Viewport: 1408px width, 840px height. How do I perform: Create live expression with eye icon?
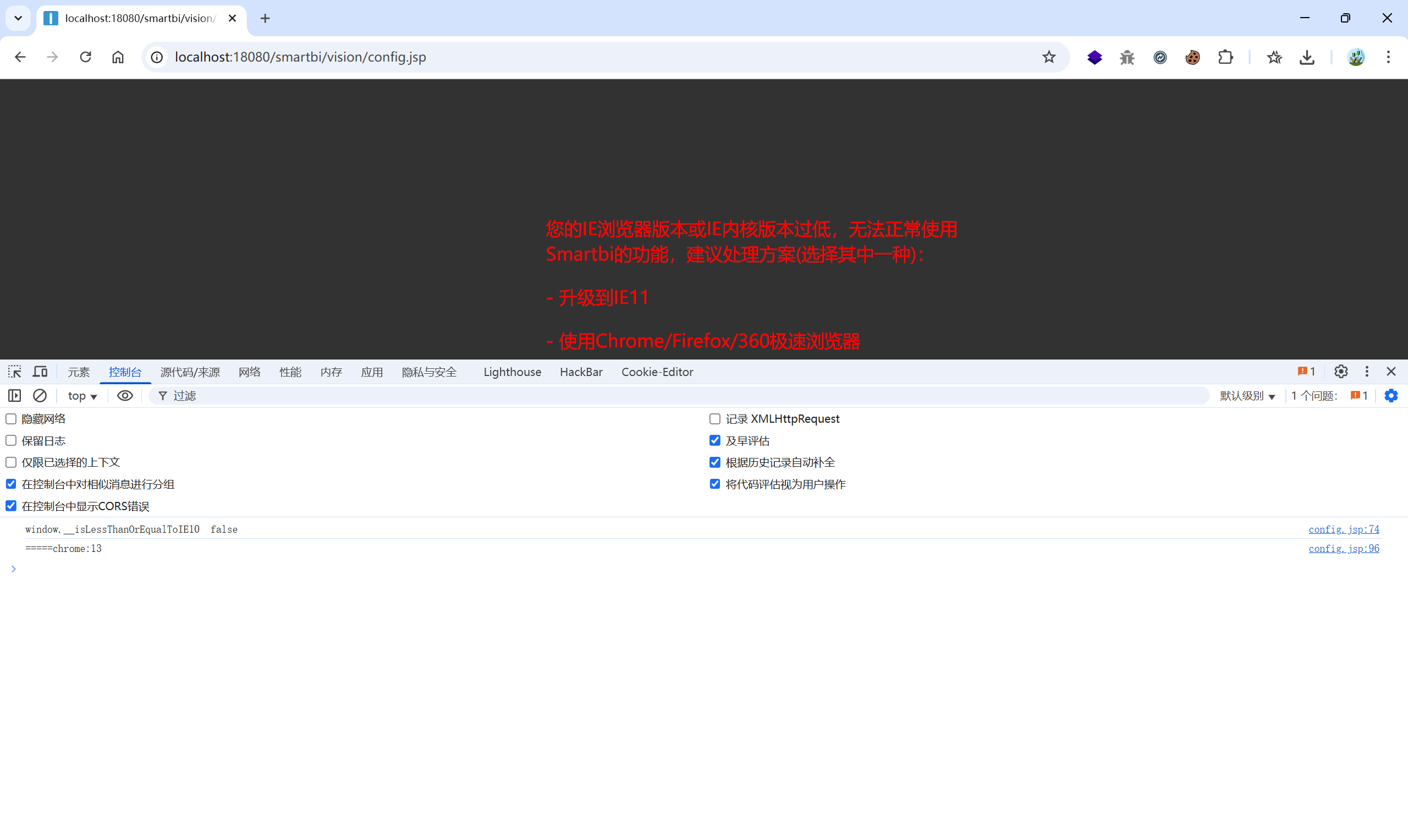125,396
